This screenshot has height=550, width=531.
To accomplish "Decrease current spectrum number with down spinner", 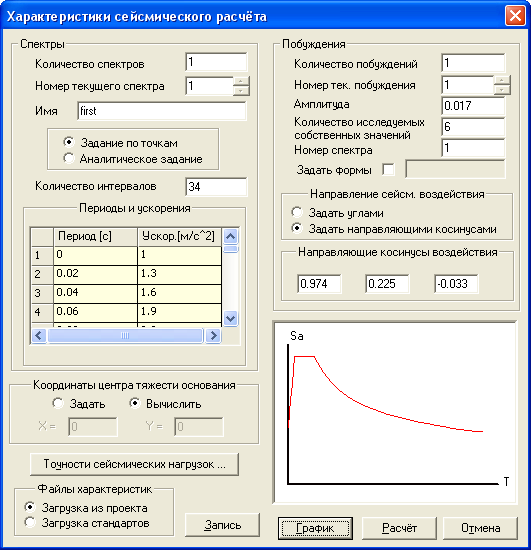I will 241,90.
